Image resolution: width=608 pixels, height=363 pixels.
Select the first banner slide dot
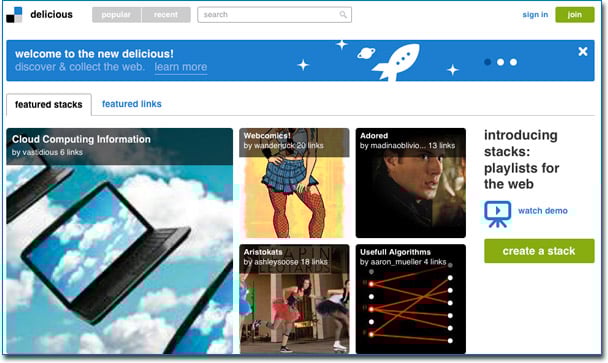pyautogui.click(x=488, y=62)
